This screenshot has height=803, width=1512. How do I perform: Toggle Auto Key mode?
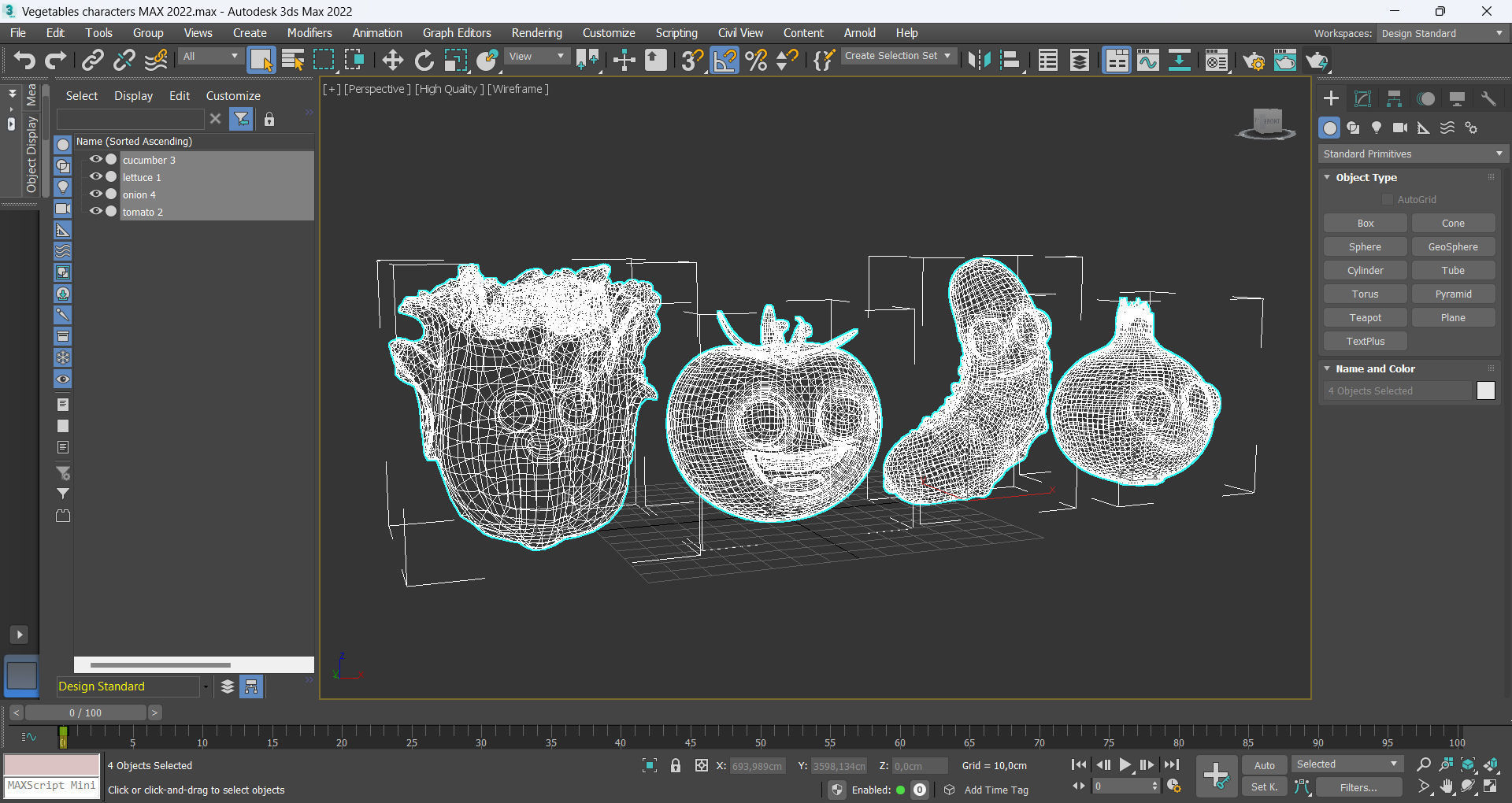(x=1264, y=765)
